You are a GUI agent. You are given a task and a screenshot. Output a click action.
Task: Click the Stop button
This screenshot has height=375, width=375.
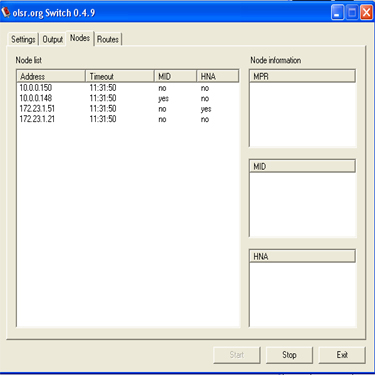[x=289, y=355]
